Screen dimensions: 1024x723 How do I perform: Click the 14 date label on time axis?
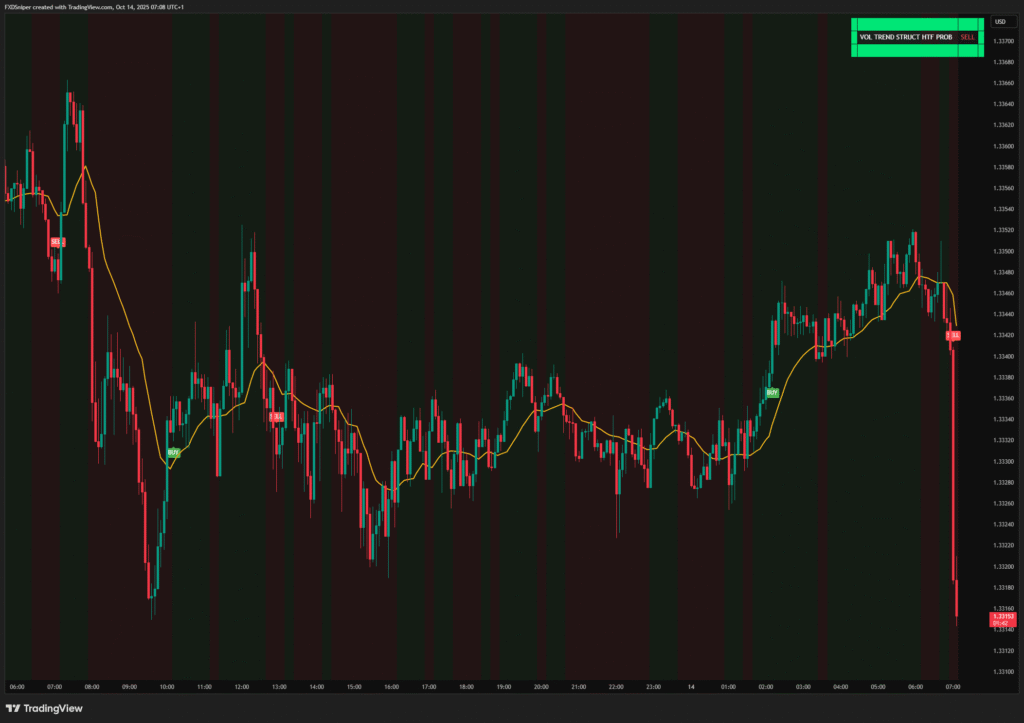click(691, 687)
